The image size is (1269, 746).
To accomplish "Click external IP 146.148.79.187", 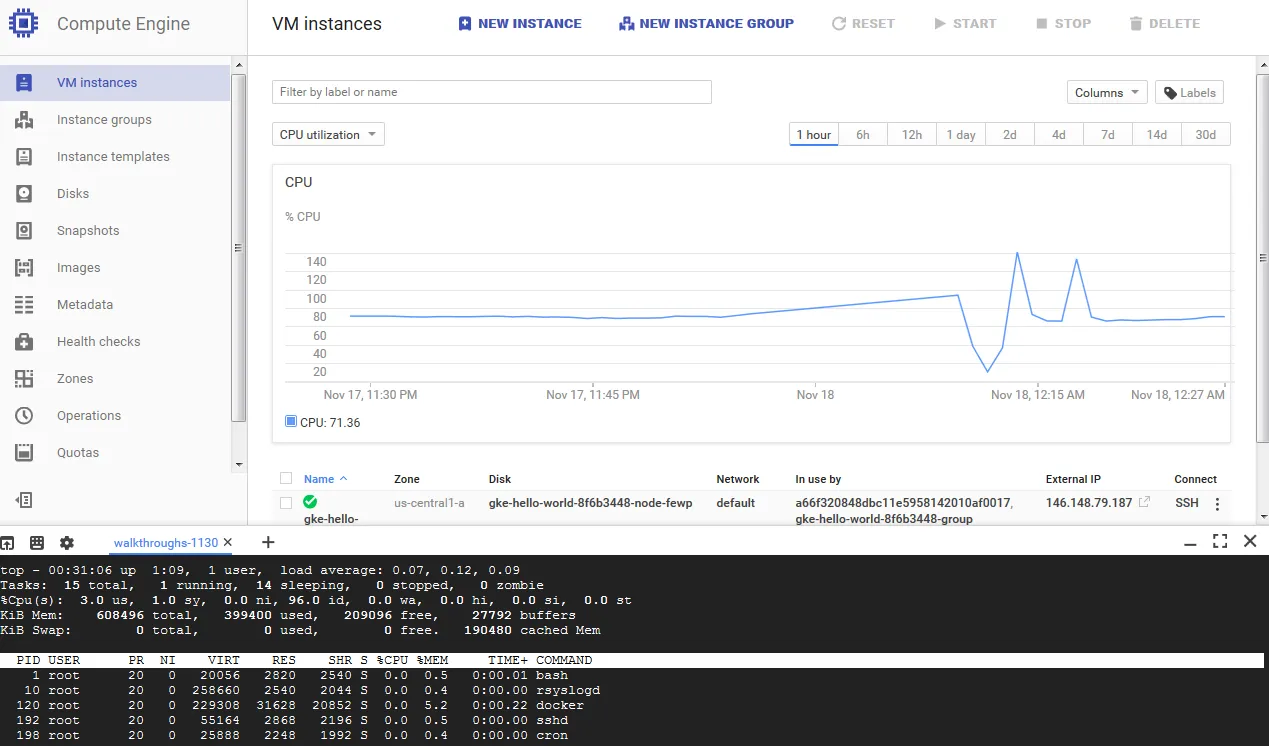I will pos(1089,503).
